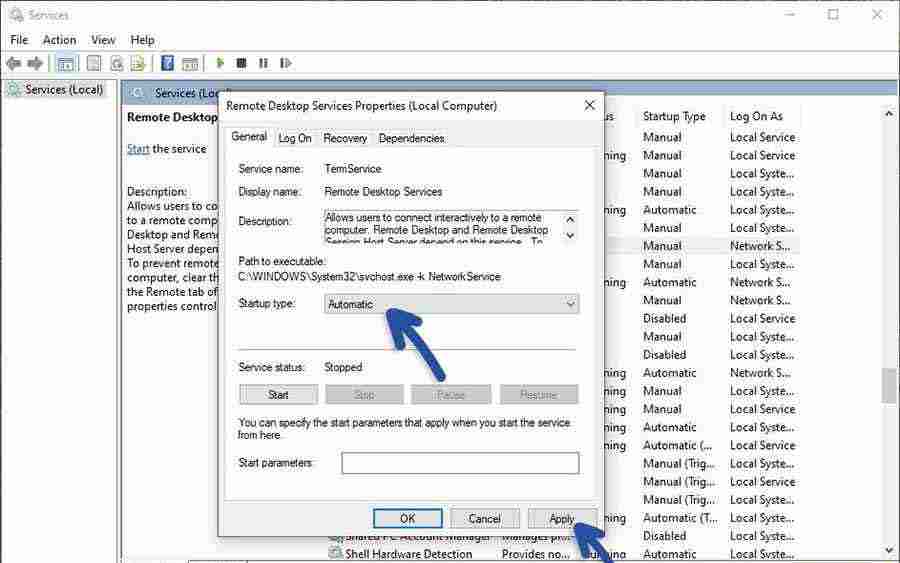Click the Services (Local) header bar title
This screenshot has height=563, width=900.
(187, 93)
